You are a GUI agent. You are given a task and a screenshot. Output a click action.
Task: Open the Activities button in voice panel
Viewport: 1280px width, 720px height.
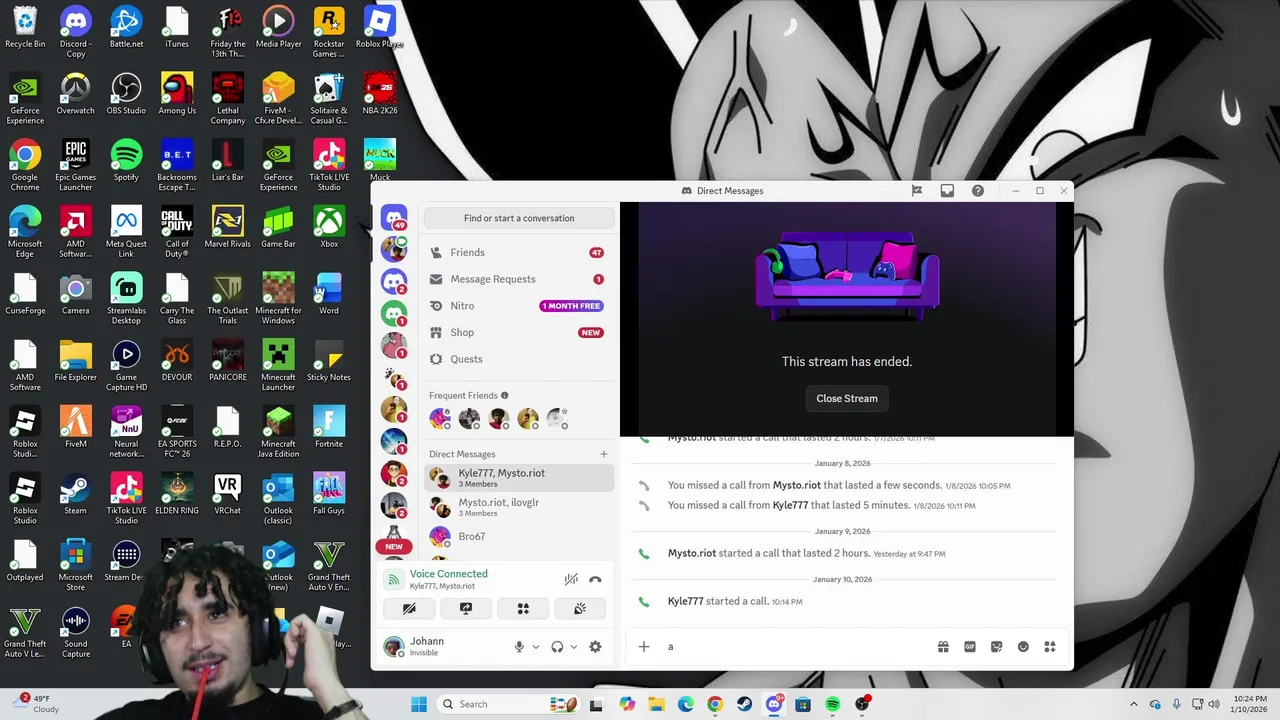[x=523, y=608]
